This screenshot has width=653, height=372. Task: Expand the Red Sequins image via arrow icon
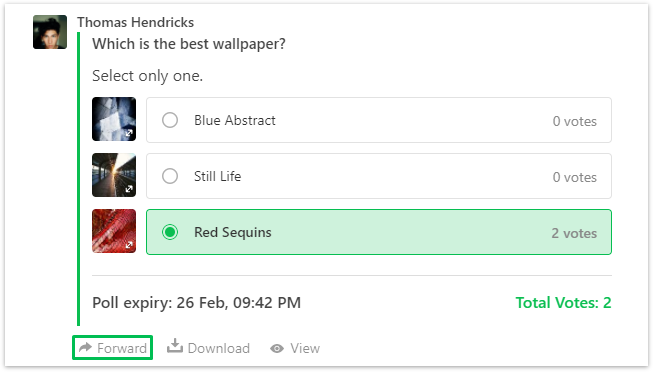click(x=129, y=245)
